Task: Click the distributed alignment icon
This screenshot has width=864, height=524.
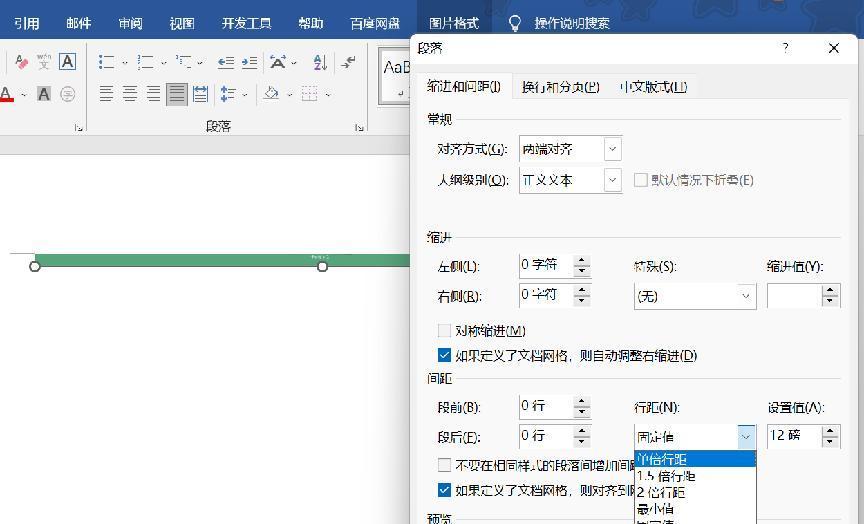Action: tap(201, 94)
